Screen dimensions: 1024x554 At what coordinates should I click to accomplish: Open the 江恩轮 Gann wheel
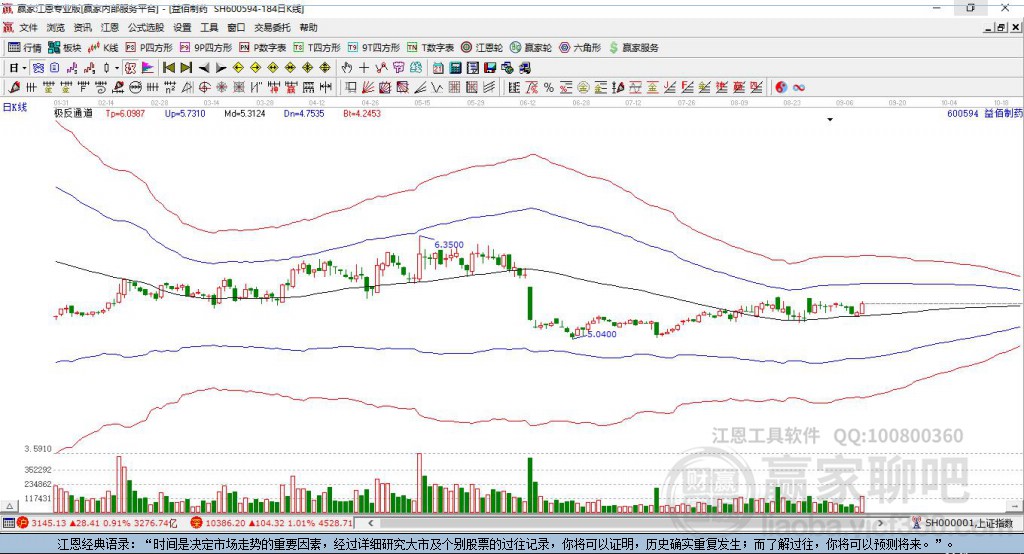tap(482, 48)
